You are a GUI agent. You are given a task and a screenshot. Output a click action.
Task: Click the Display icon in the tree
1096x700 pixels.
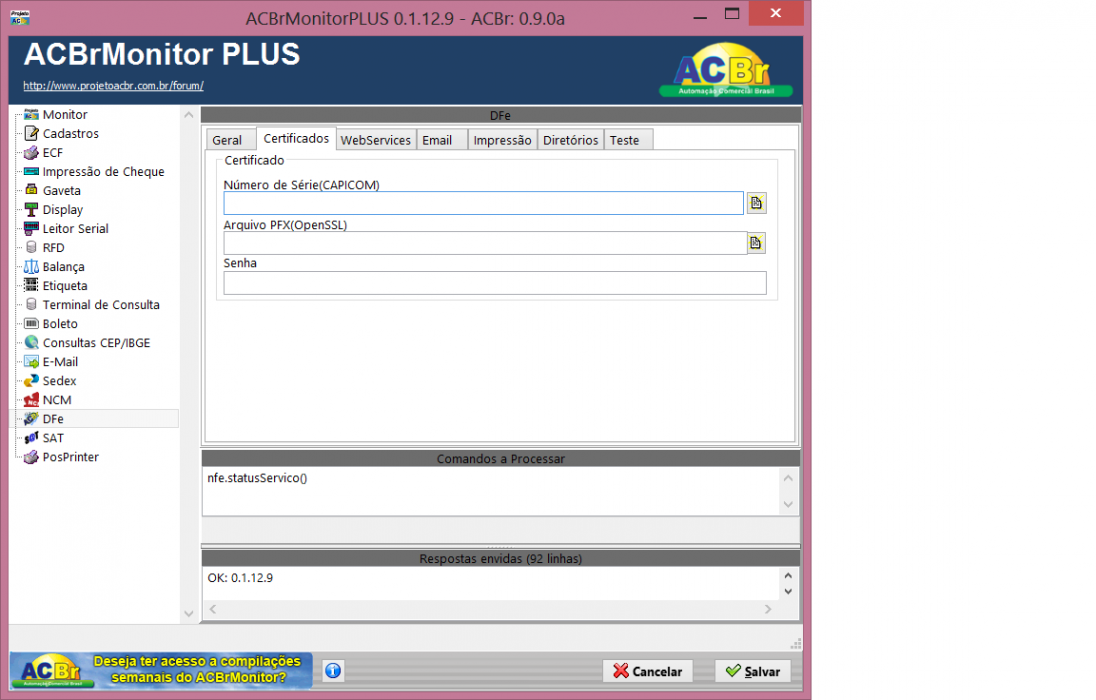(31, 209)
